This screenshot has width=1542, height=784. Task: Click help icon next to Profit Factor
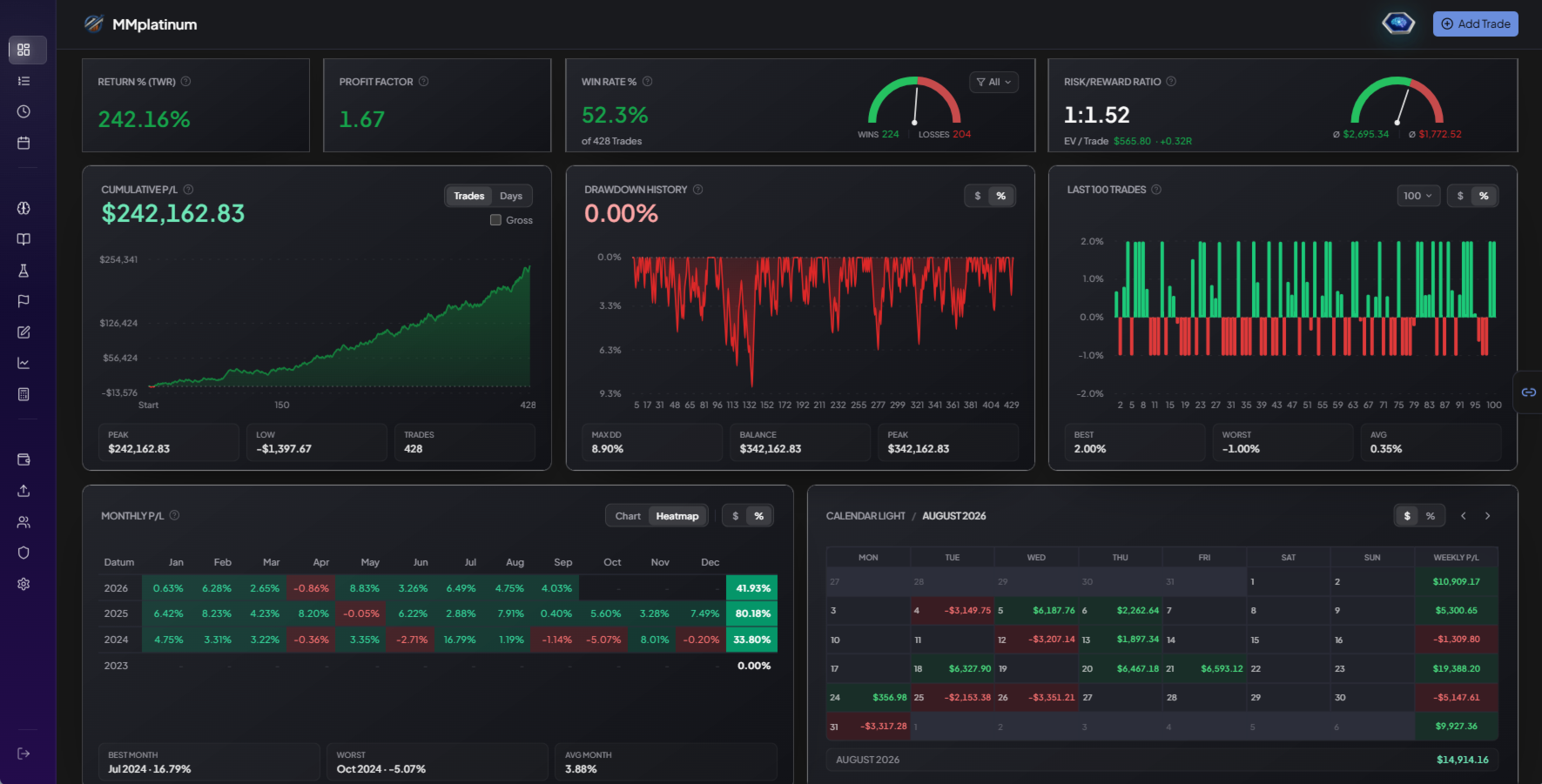coord(423,81)
